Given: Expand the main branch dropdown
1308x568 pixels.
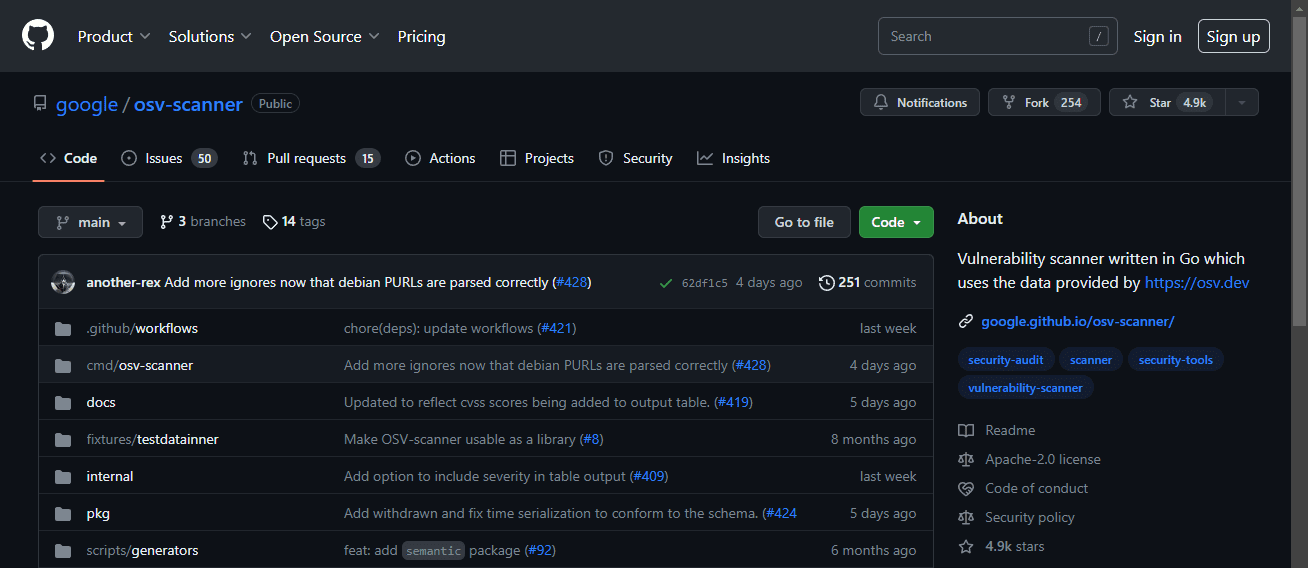Looking at the screenshot, I should point(90,222).
